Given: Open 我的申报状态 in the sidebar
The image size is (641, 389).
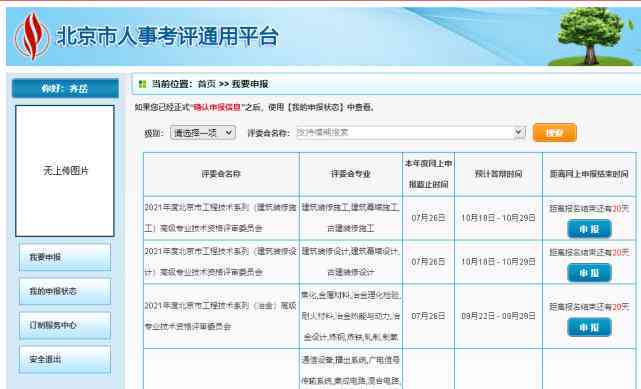Looking at the screenshot, I should click(65, 291).
